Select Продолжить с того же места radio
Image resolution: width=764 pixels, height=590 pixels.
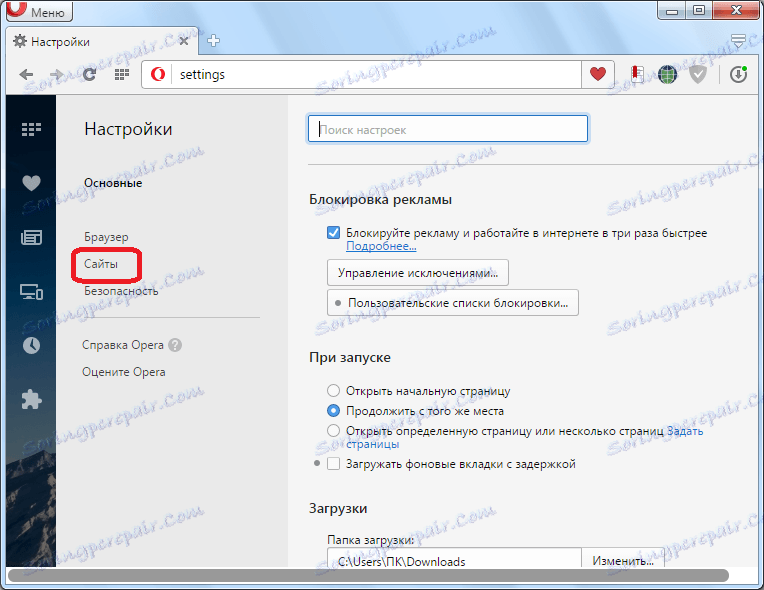(x=333, y=411)
